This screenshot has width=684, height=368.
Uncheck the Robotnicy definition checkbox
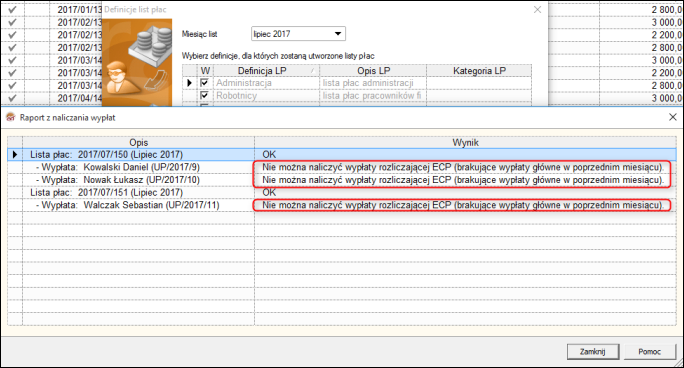(204, 95)
